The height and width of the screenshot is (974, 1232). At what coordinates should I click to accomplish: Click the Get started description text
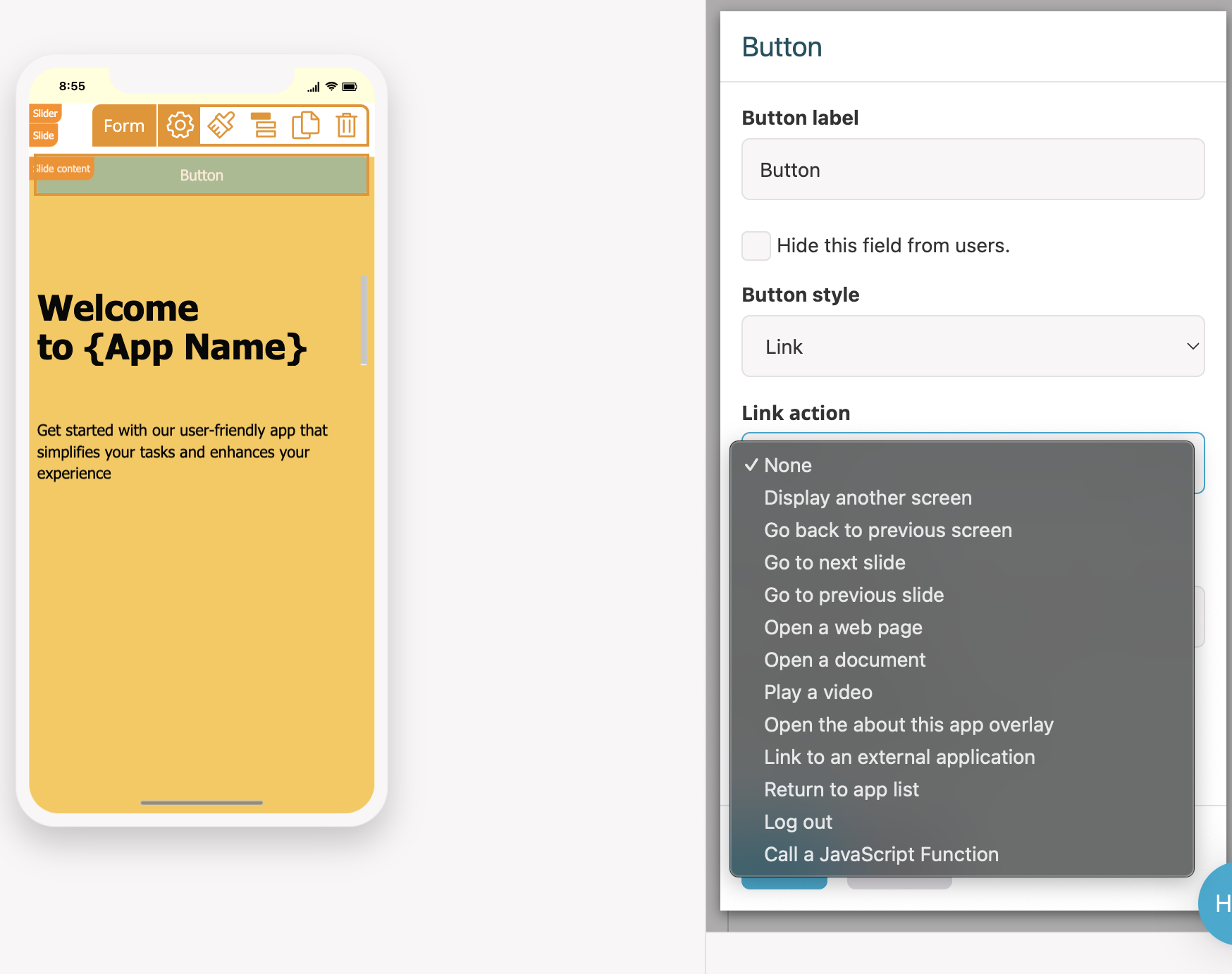tap(182, 452)
